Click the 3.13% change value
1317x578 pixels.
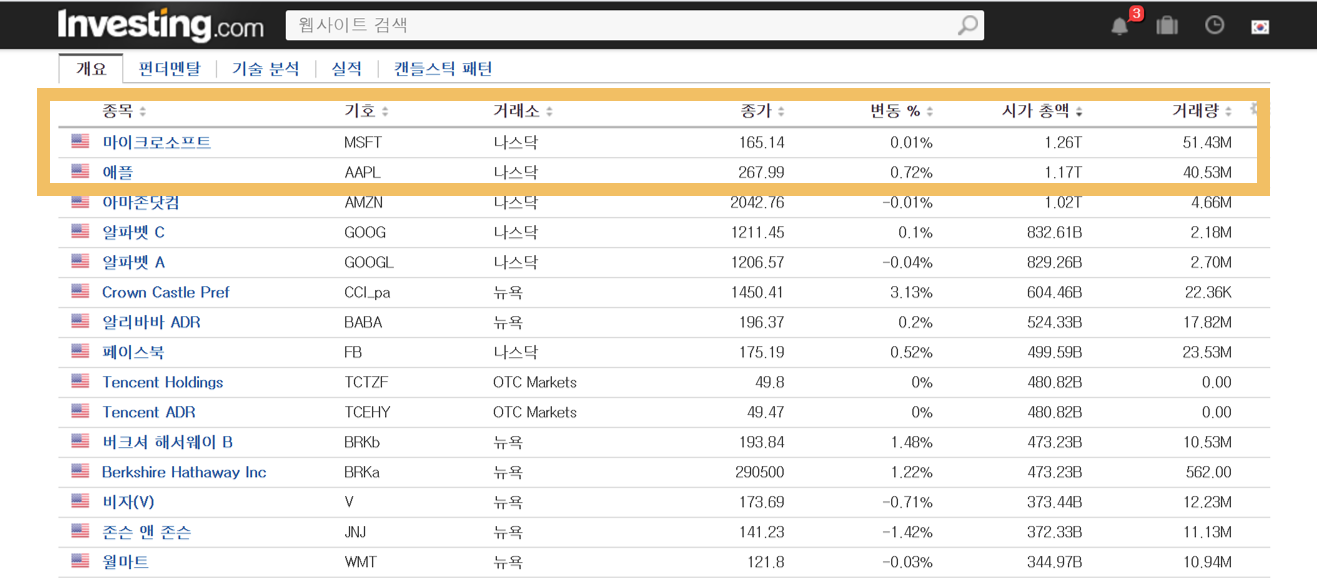[x=911, y=292]
